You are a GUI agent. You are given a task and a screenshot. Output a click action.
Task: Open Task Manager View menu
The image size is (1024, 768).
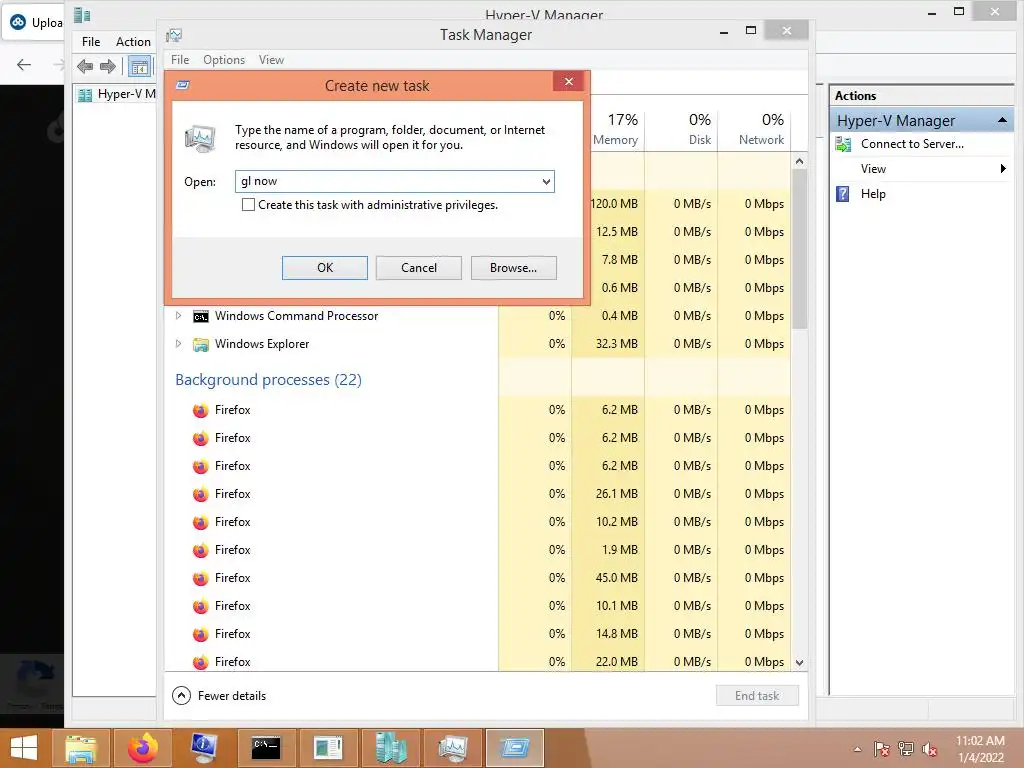click(271, 60)
